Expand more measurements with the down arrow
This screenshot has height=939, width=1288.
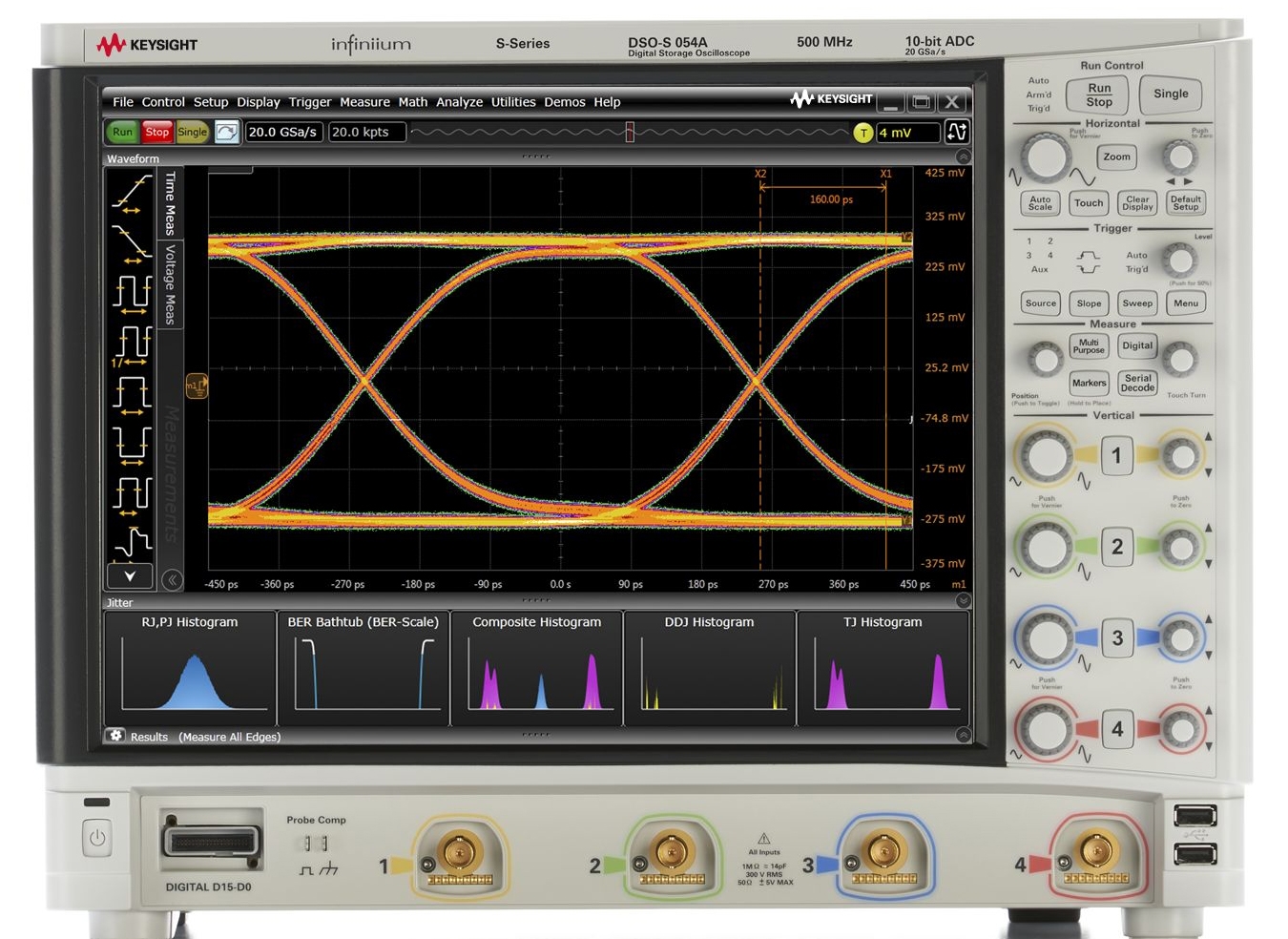[130, 575]
